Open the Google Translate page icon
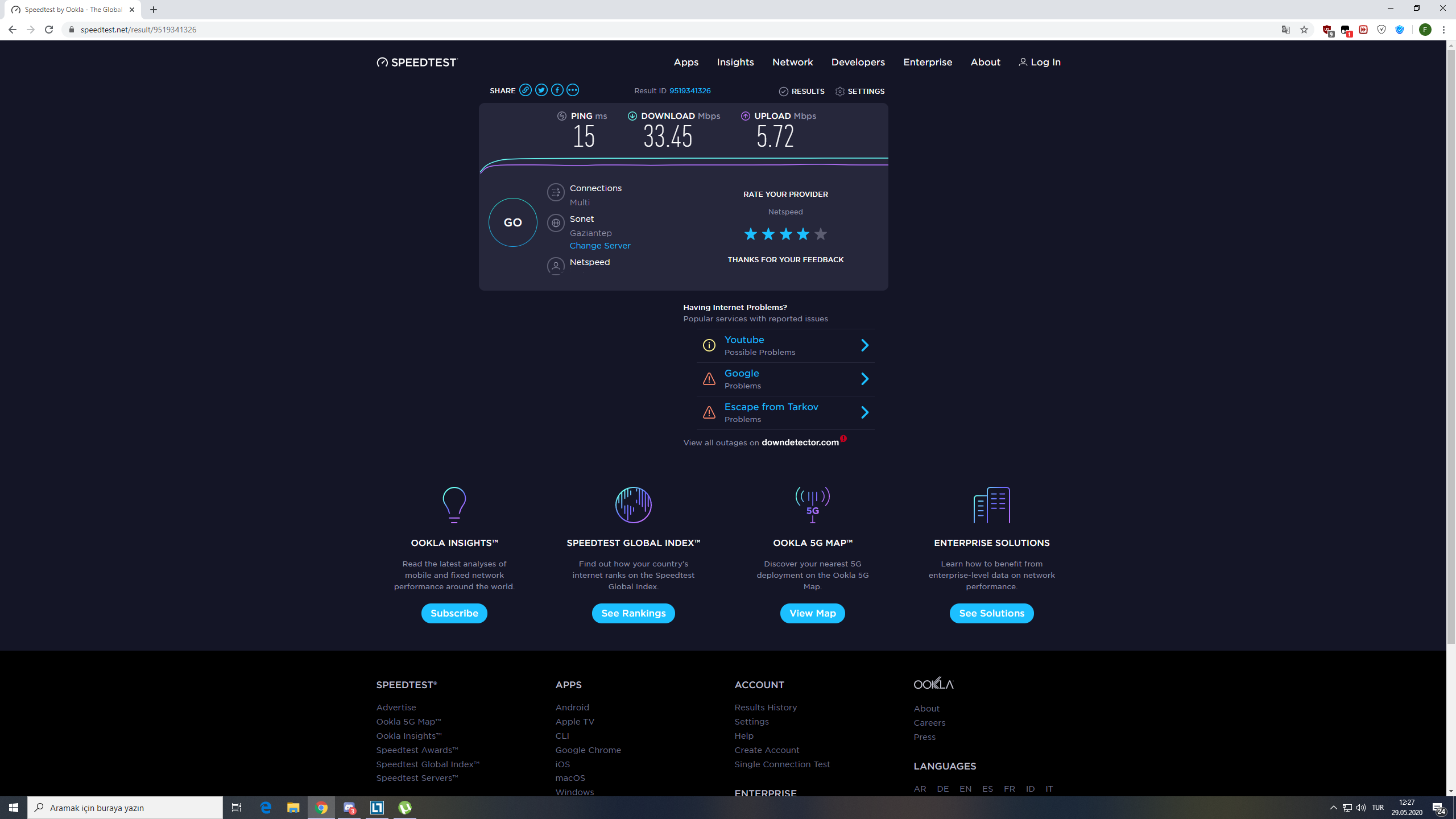This screenshot has width=1456, height=819. tap(1285, 30)
